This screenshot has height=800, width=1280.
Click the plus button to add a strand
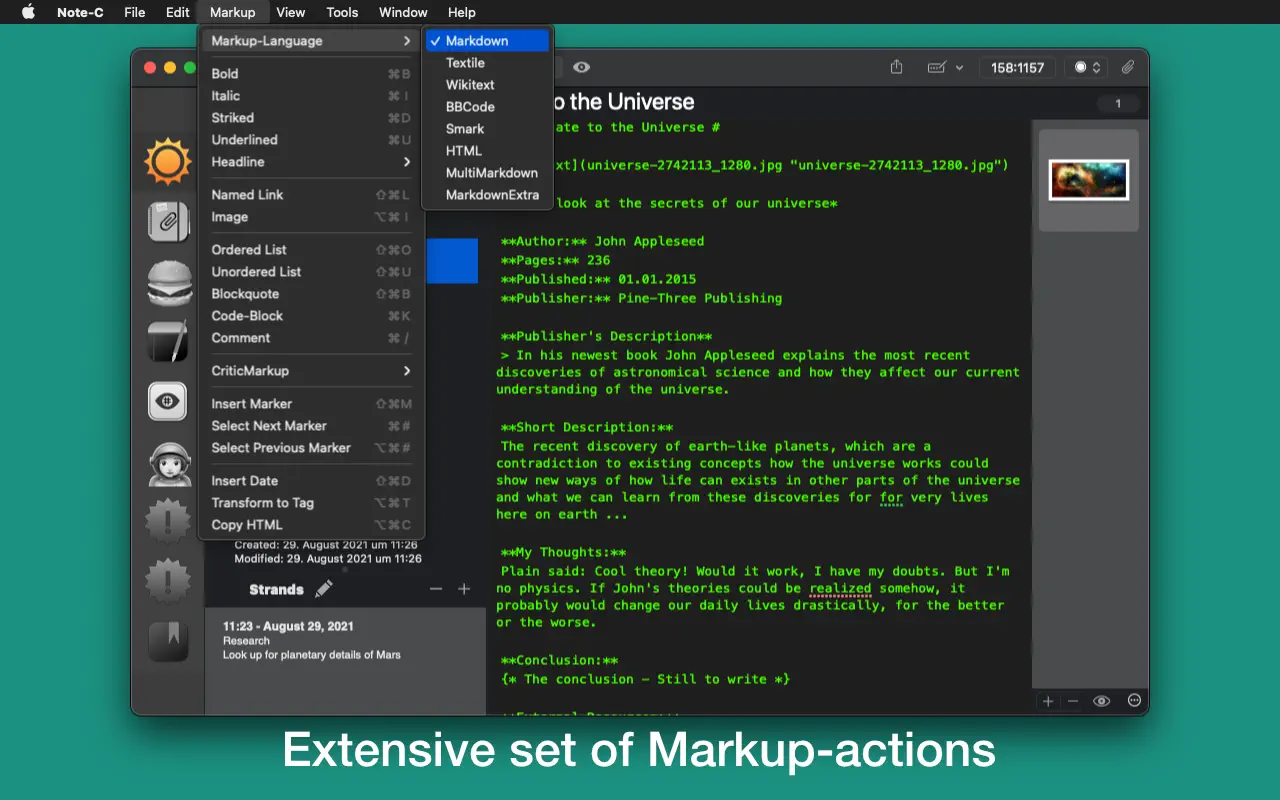(x=464, y=589)
